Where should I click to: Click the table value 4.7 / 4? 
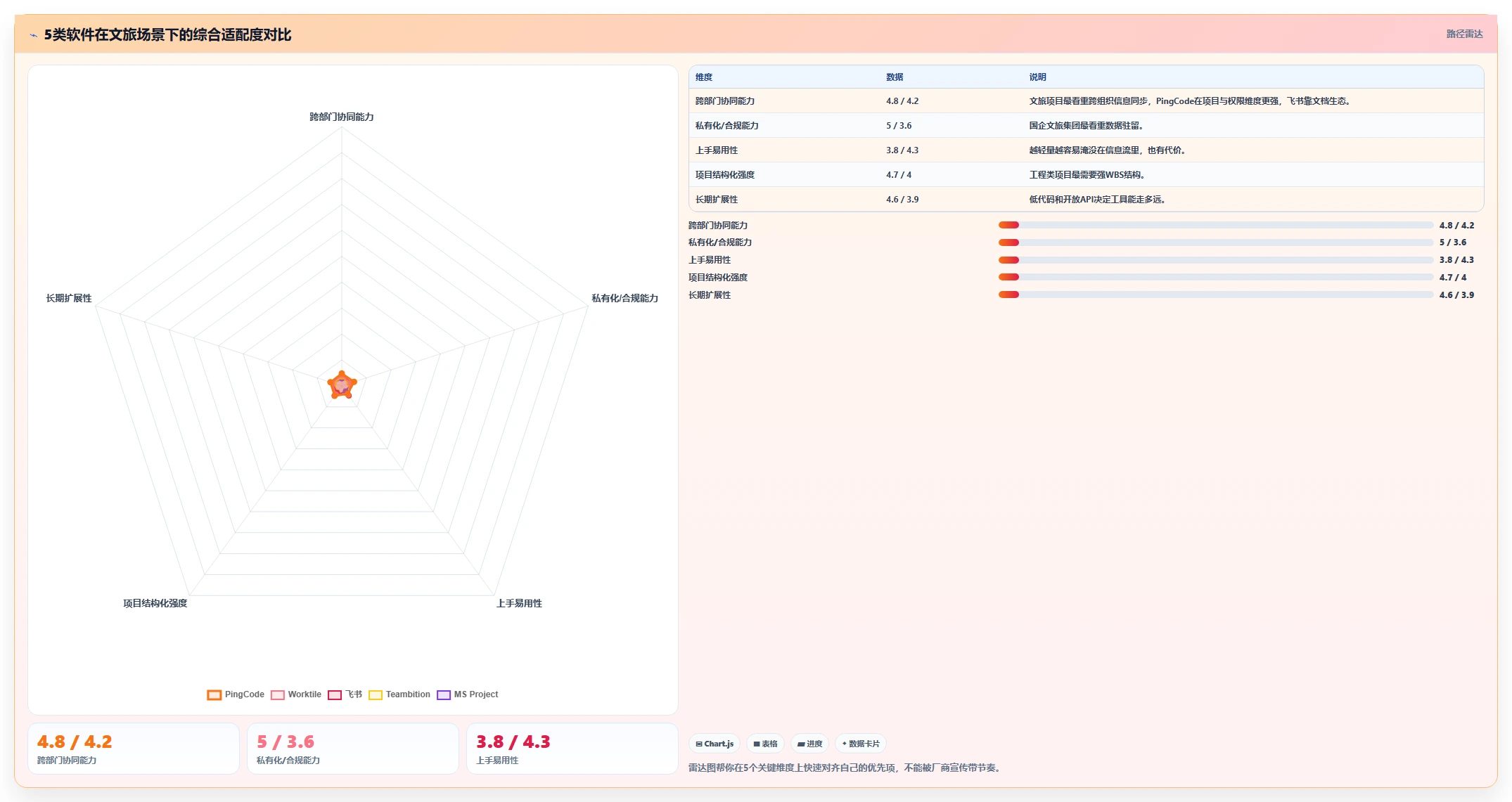899,175
